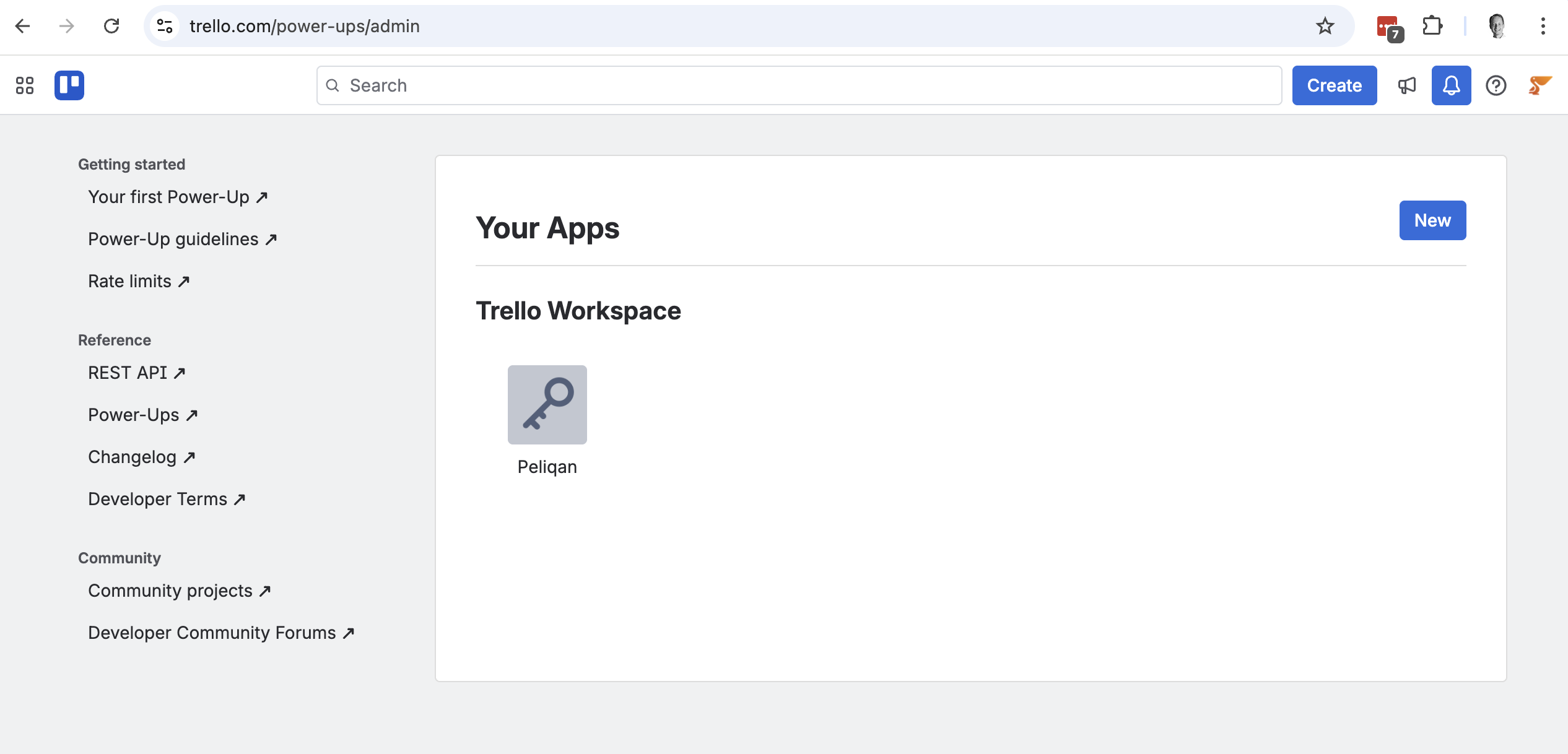Viewport: 1568px width, 754px height.
Task: Click the Community section label
Action: click(120, 558)
